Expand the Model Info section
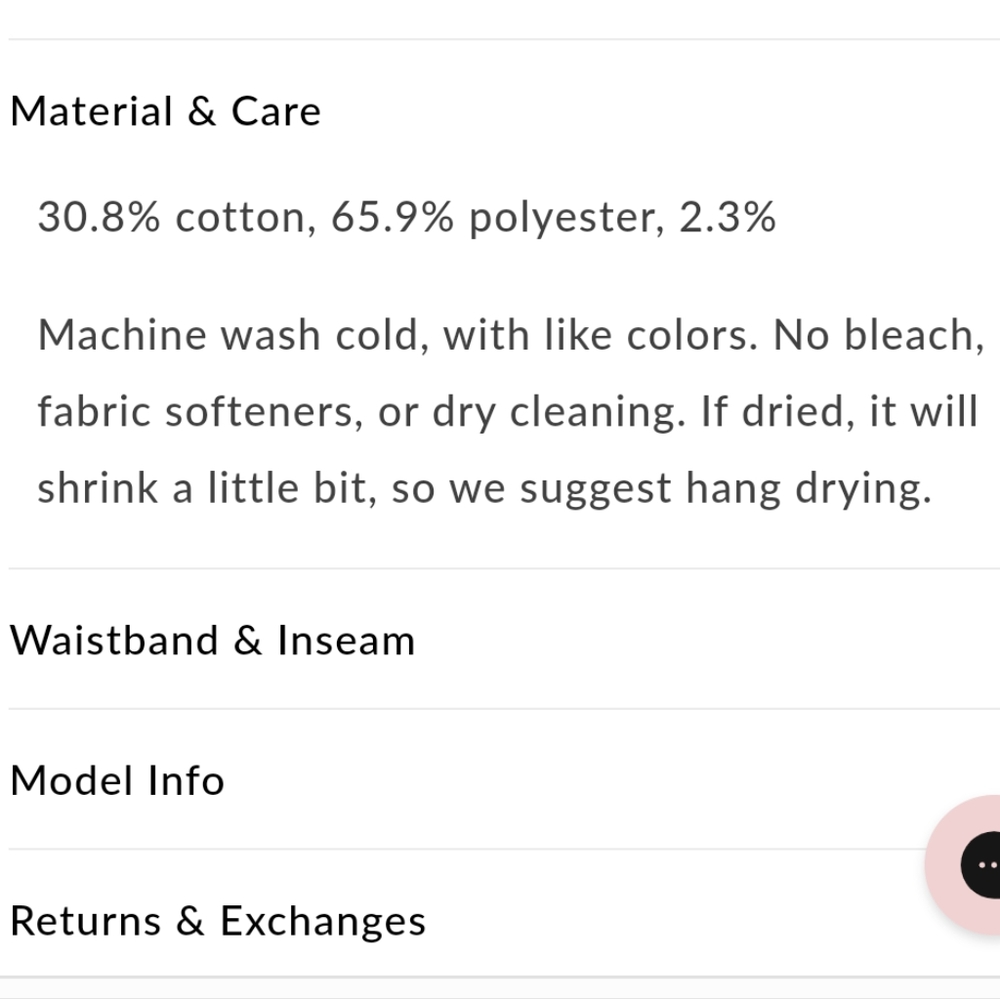Screen dimensions: 1000x999 pos(117,780)
